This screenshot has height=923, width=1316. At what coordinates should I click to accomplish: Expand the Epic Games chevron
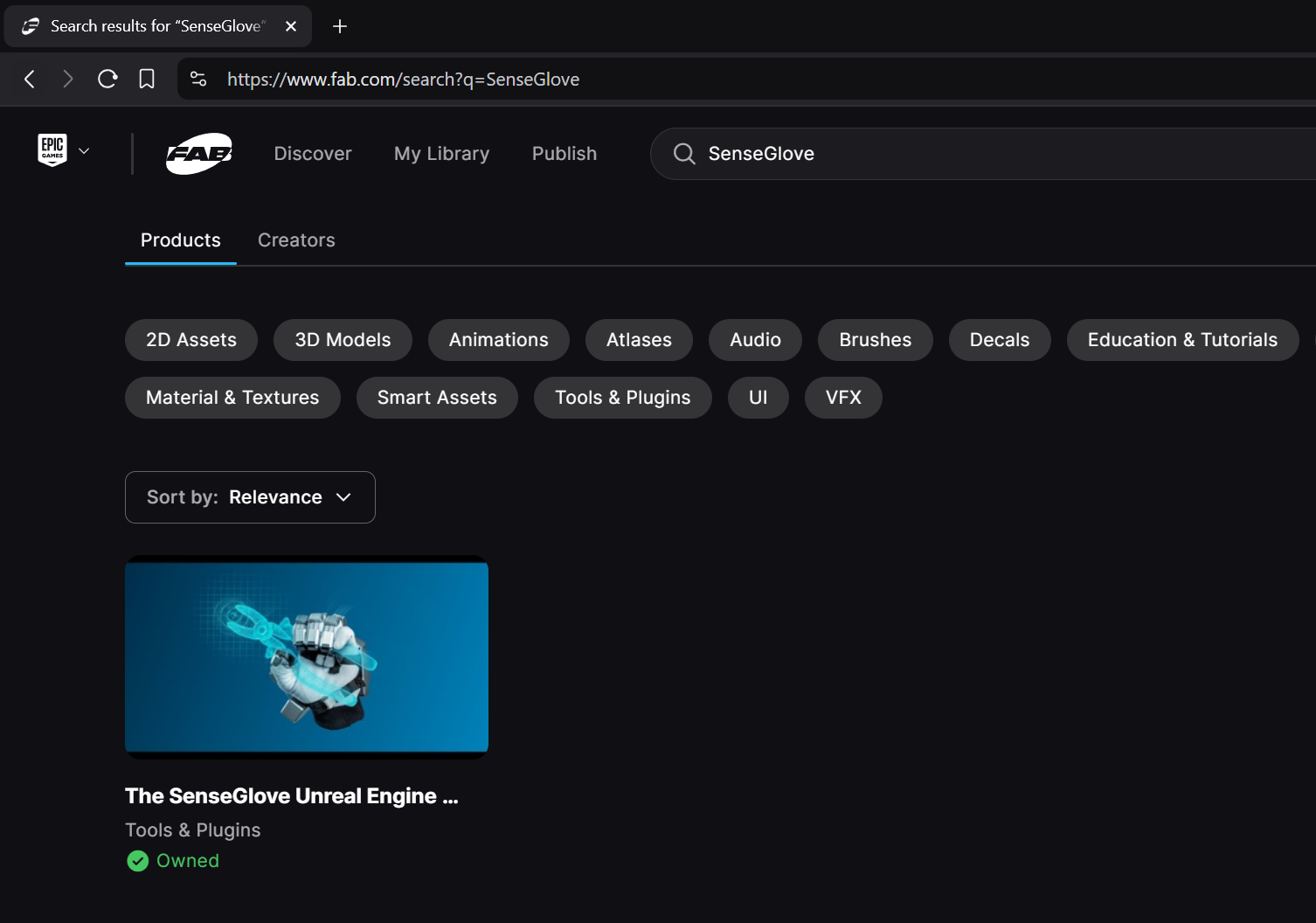point(85,149)
